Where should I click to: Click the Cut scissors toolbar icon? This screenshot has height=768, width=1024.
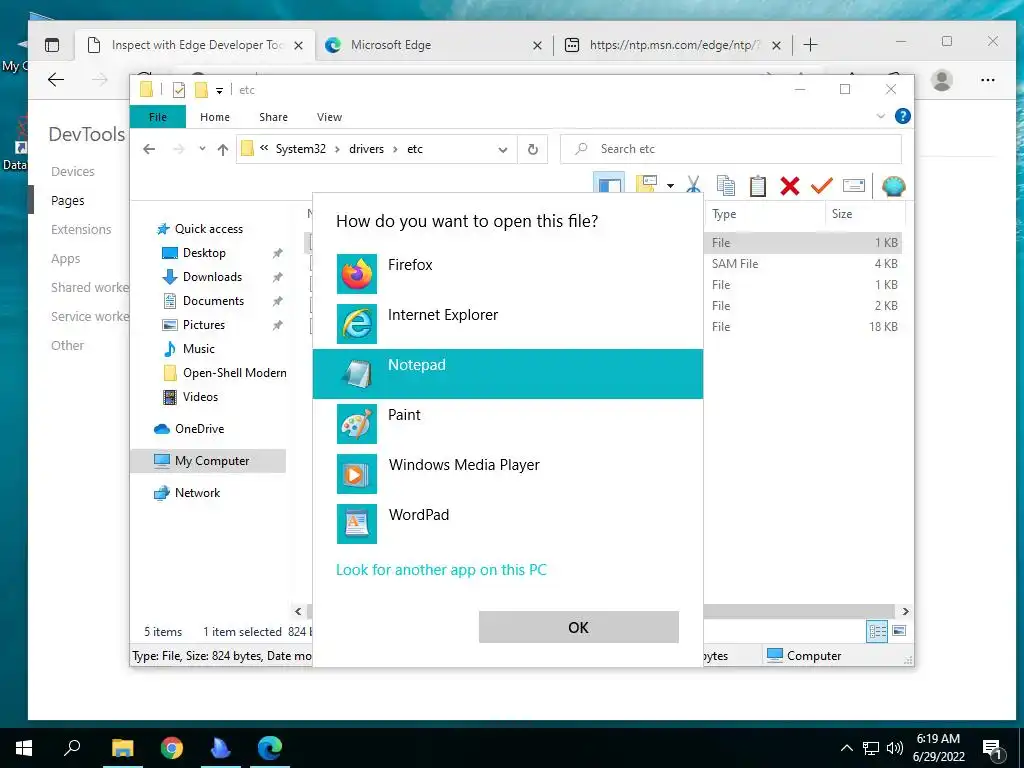pos(694,185)
